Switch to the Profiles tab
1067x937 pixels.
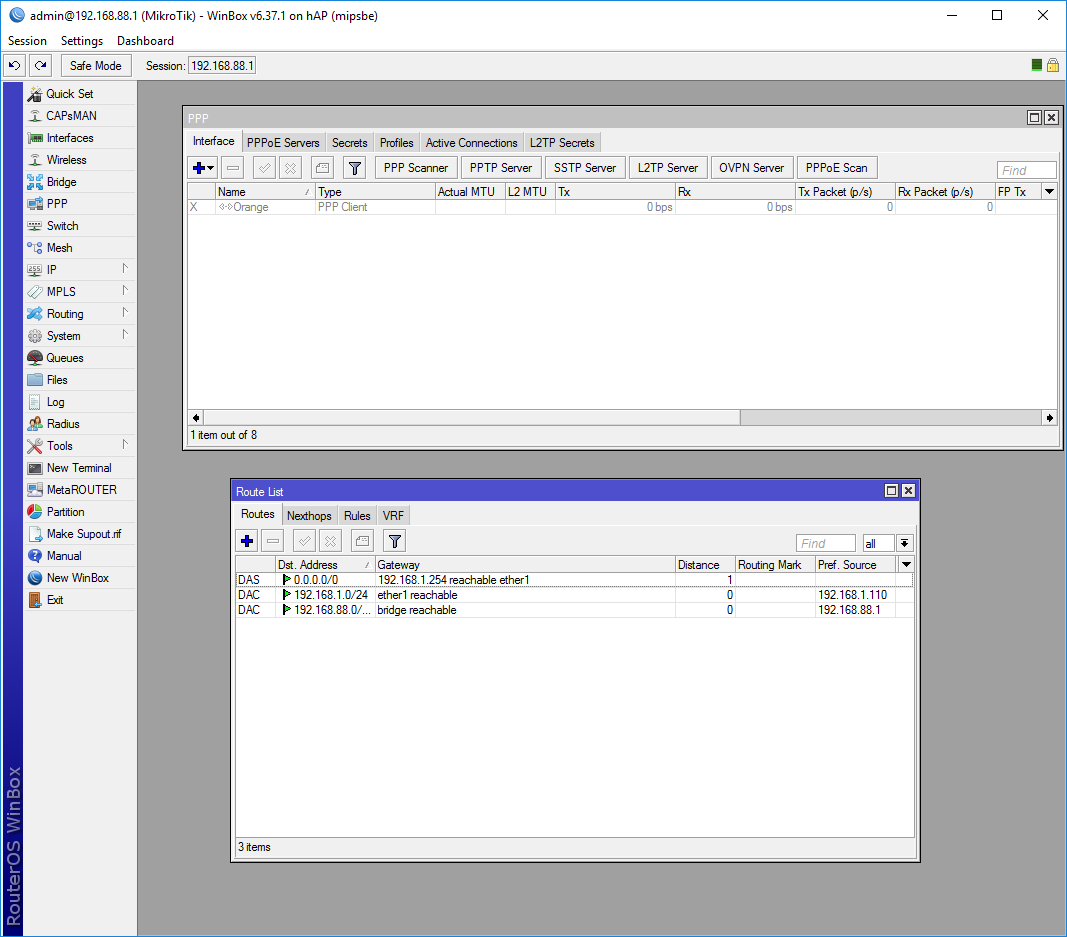[x=397, y=143]
